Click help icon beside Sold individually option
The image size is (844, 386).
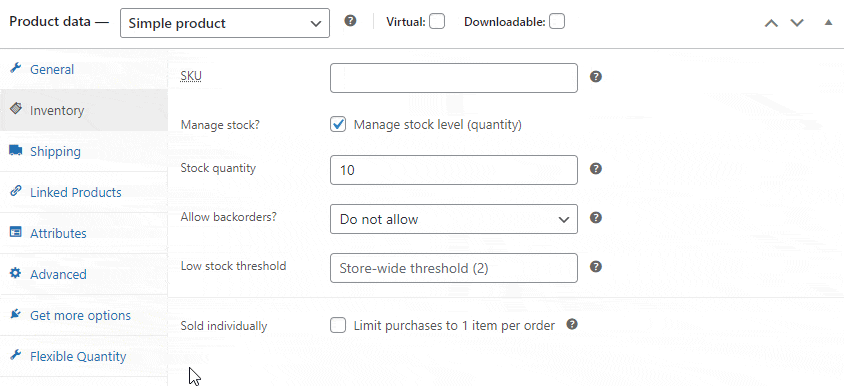pyautogui.click(x=572, y=324)
